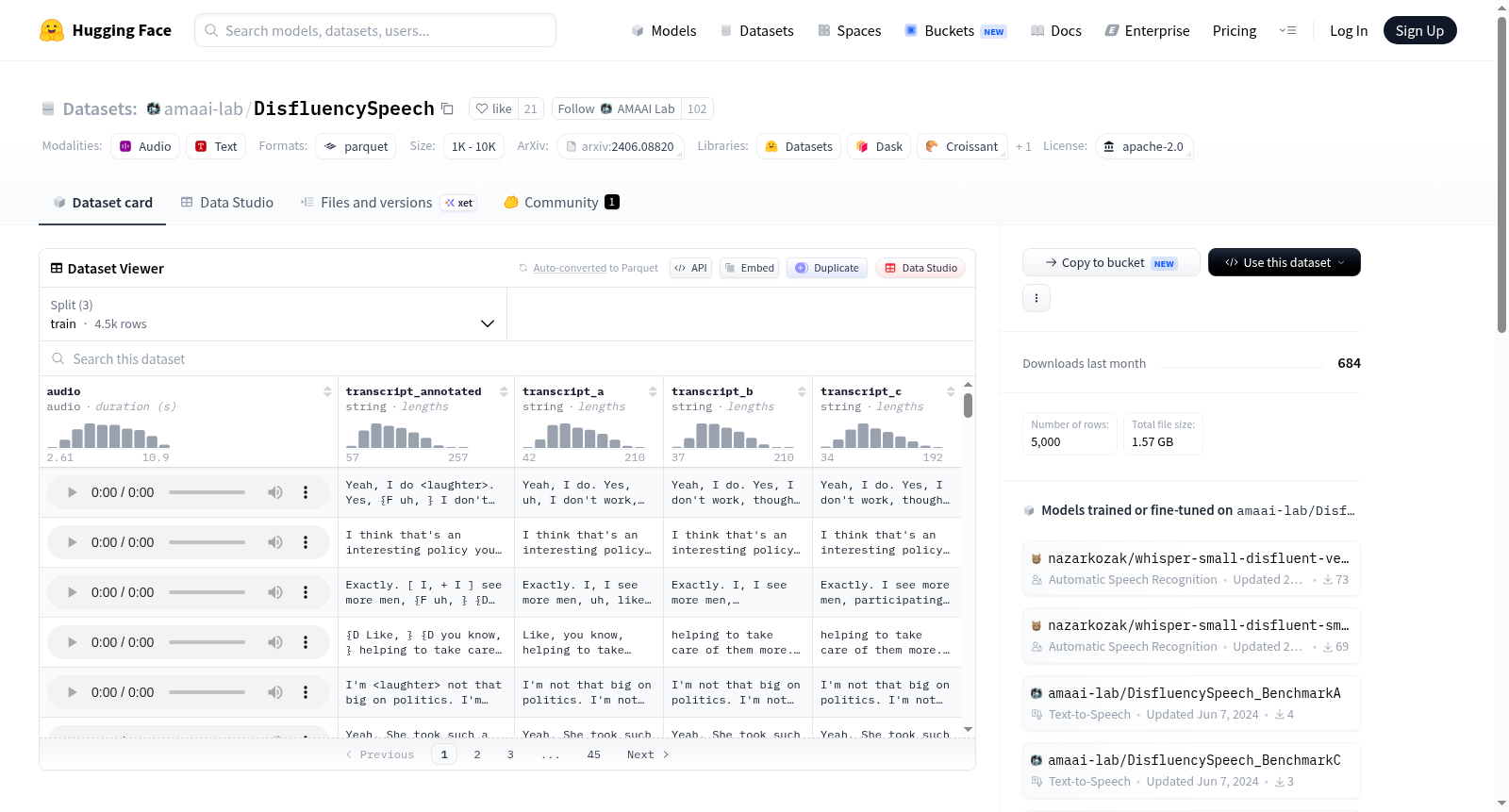The image size is (1509, 812).
Task: Open the Models menu
Action: coord(664,30)
